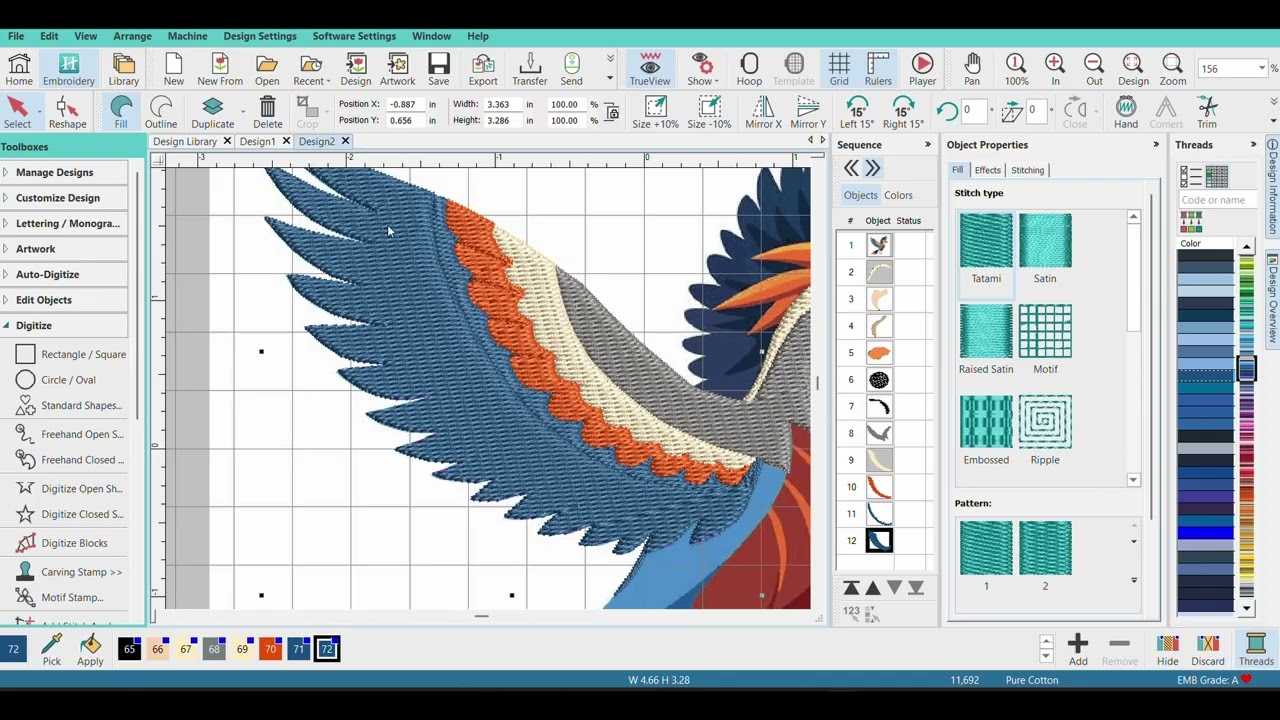Screen dimensions: 1280x720
Task: Click the Export icon
Action: [x=483, y=69]
